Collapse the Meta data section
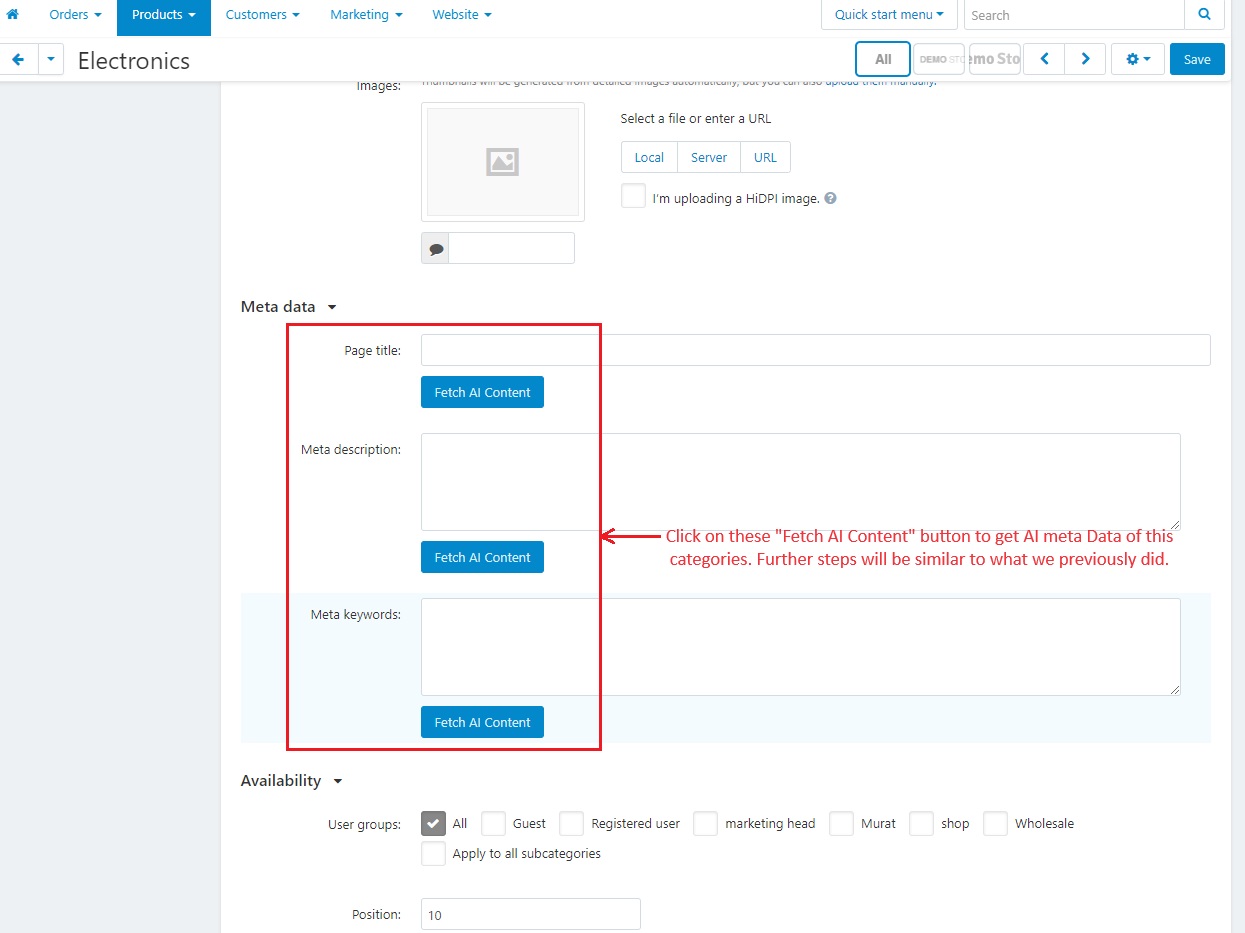Viewport: 1245px width, 933px height. point(289,307)
